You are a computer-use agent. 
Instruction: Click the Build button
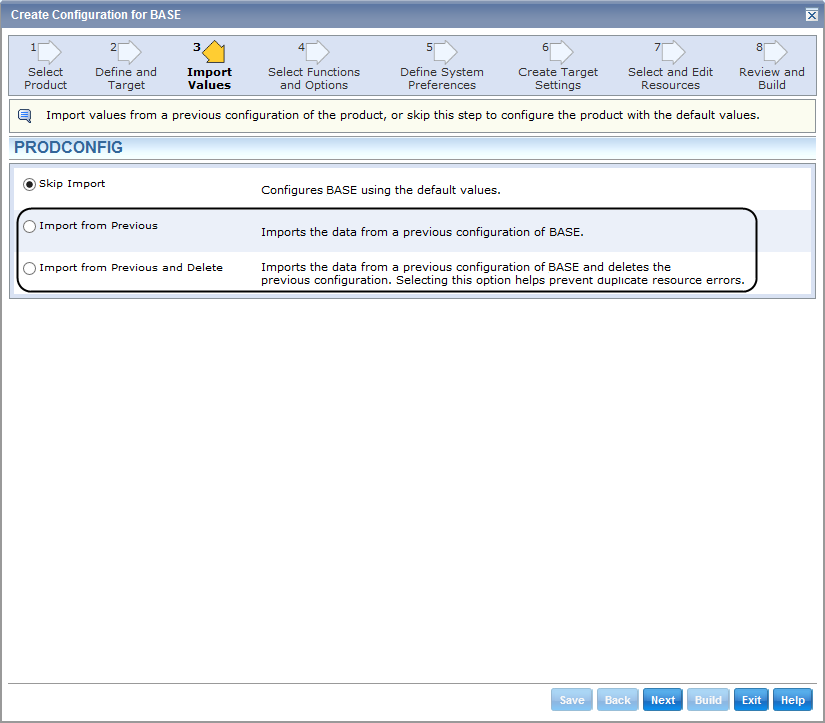[708, 699]
